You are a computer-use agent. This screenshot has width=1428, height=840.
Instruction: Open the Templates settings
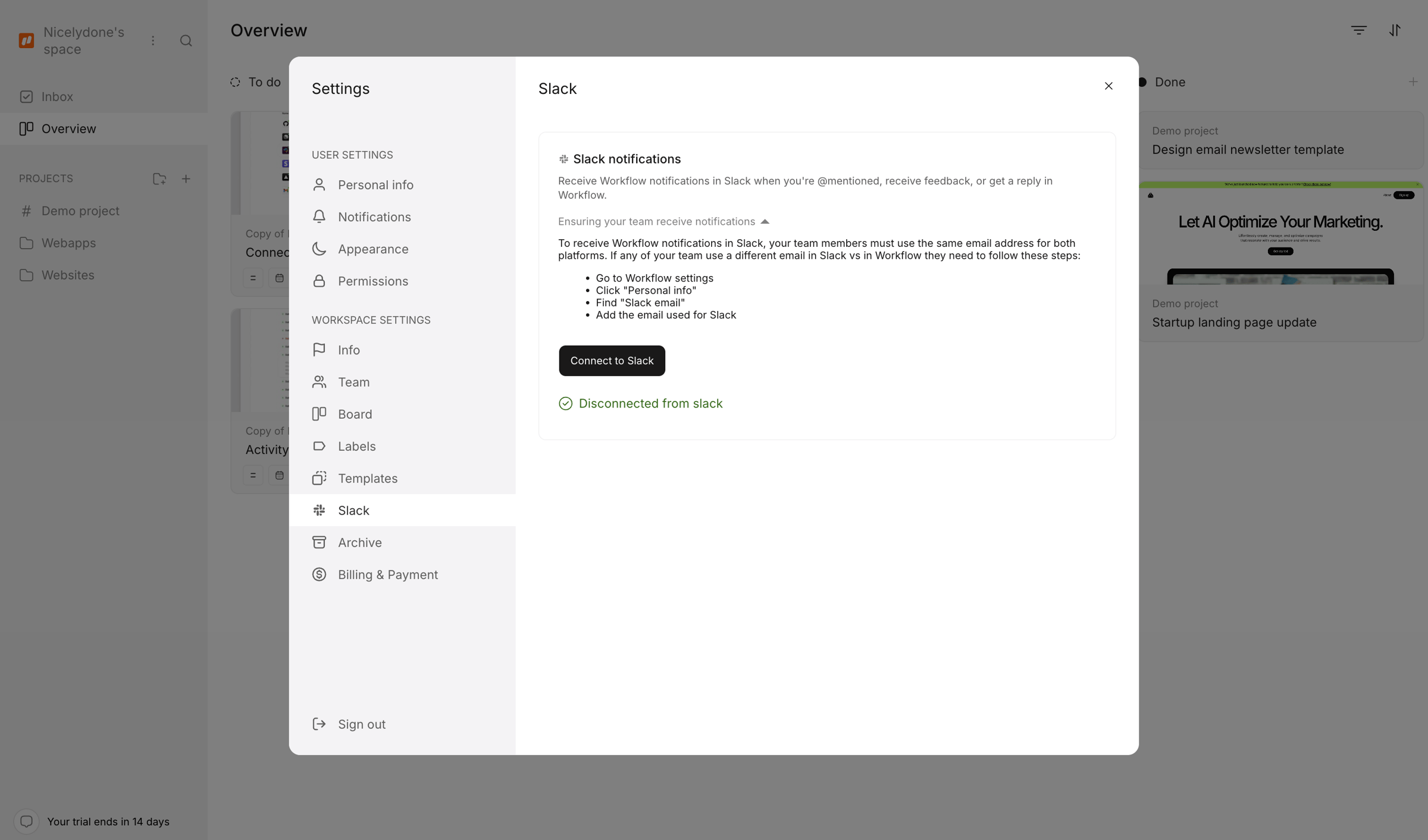(x=402, y=478)
